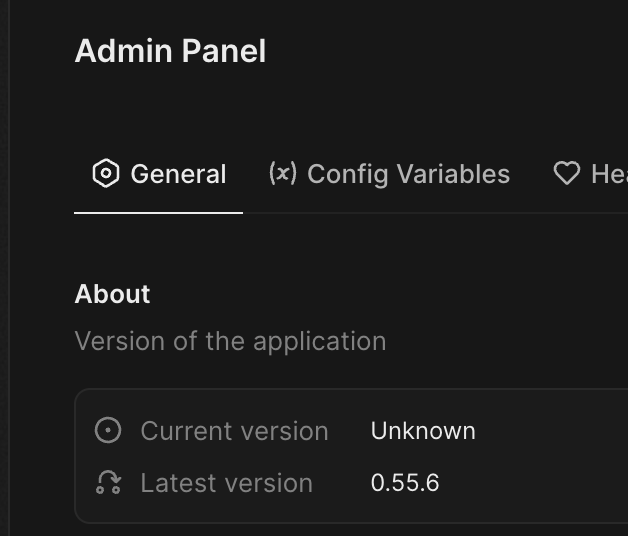The height and width of the screenshot is (536, 628).
Task: Click the white underline beneath General tab
Action: coord(159,213)
